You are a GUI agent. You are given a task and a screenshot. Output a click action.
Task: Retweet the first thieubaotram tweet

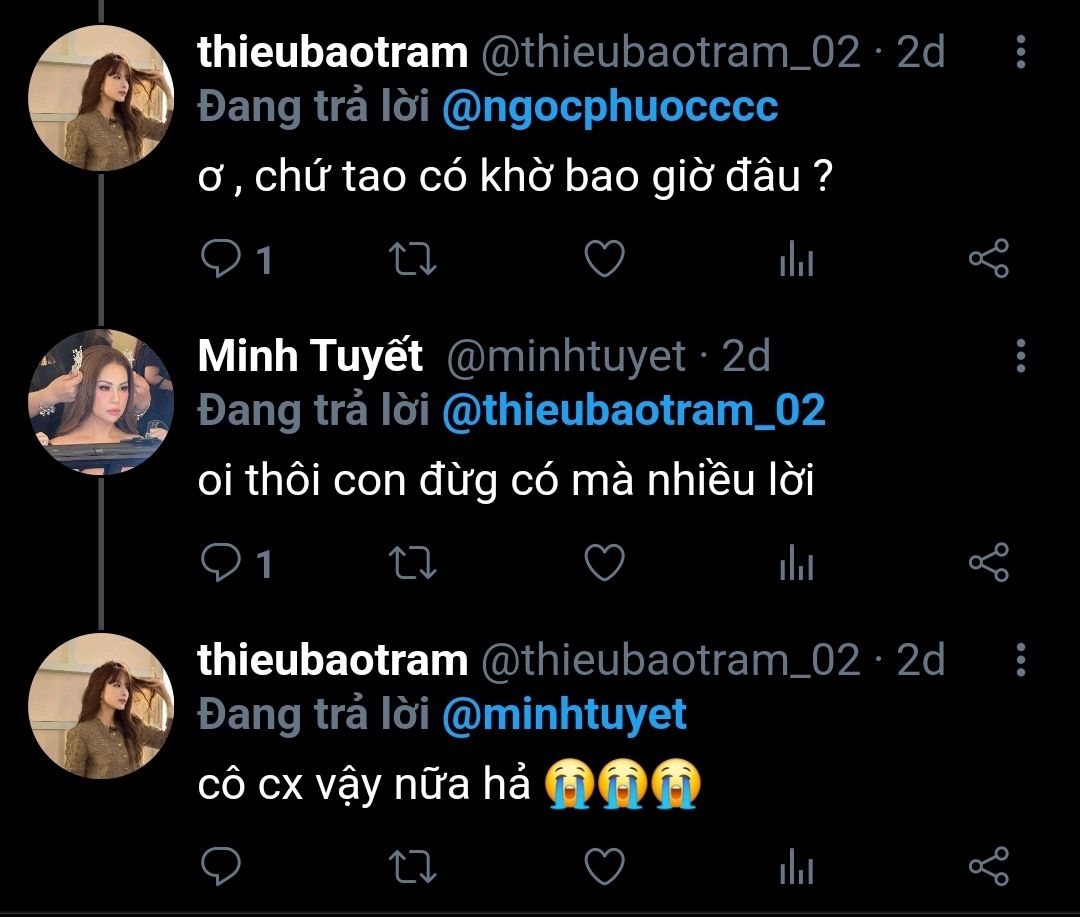coord(411,260)
